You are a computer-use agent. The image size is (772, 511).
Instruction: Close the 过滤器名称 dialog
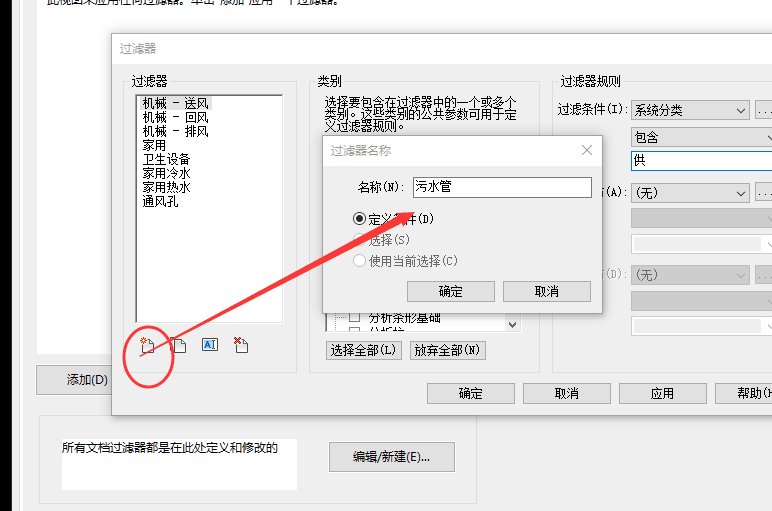586,150
